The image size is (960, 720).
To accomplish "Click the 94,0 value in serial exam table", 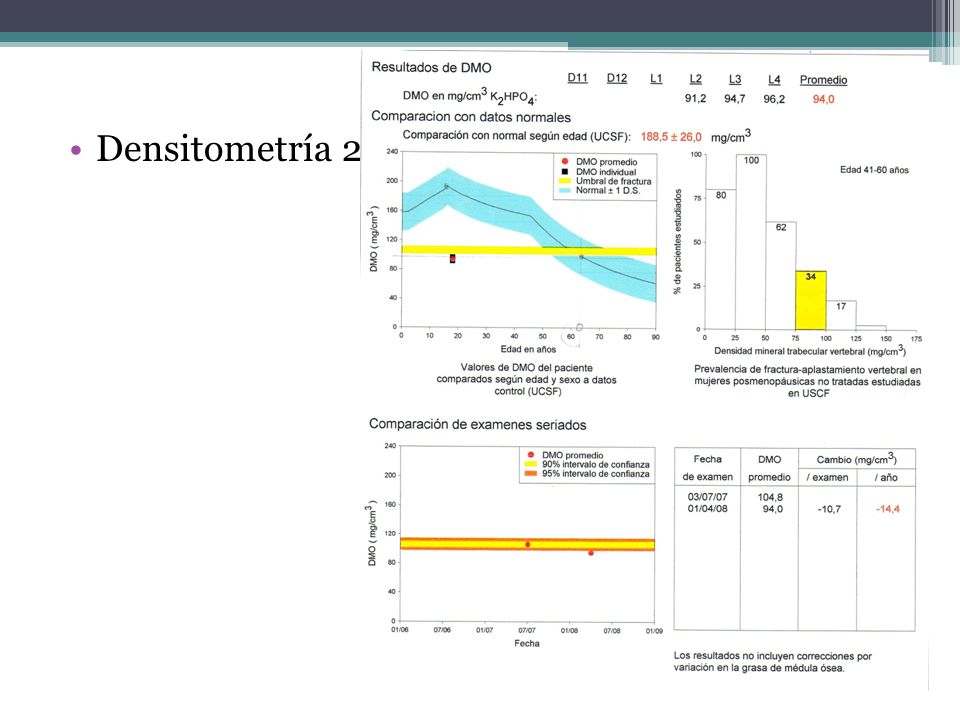I will click(x=773, y=508).
